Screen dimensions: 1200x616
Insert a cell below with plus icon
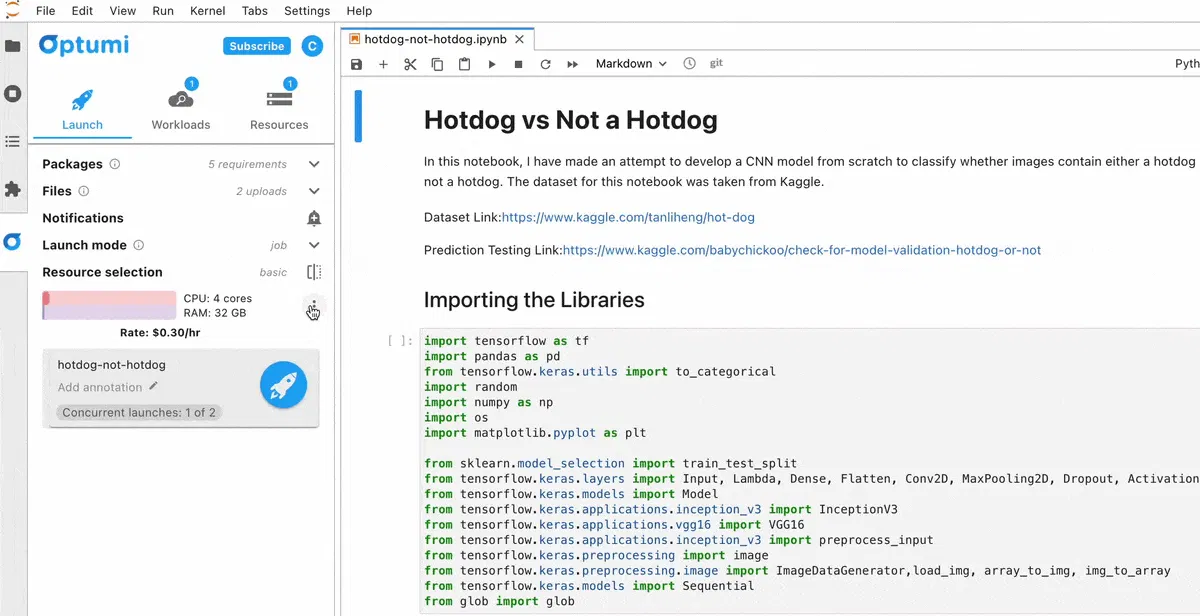point(383,64)
